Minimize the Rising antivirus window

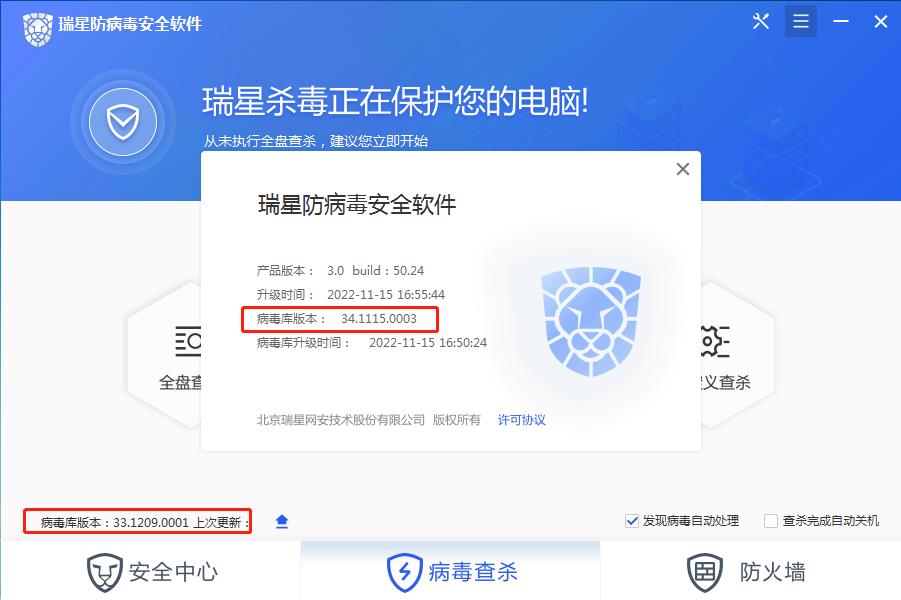[x=841, y=22]
